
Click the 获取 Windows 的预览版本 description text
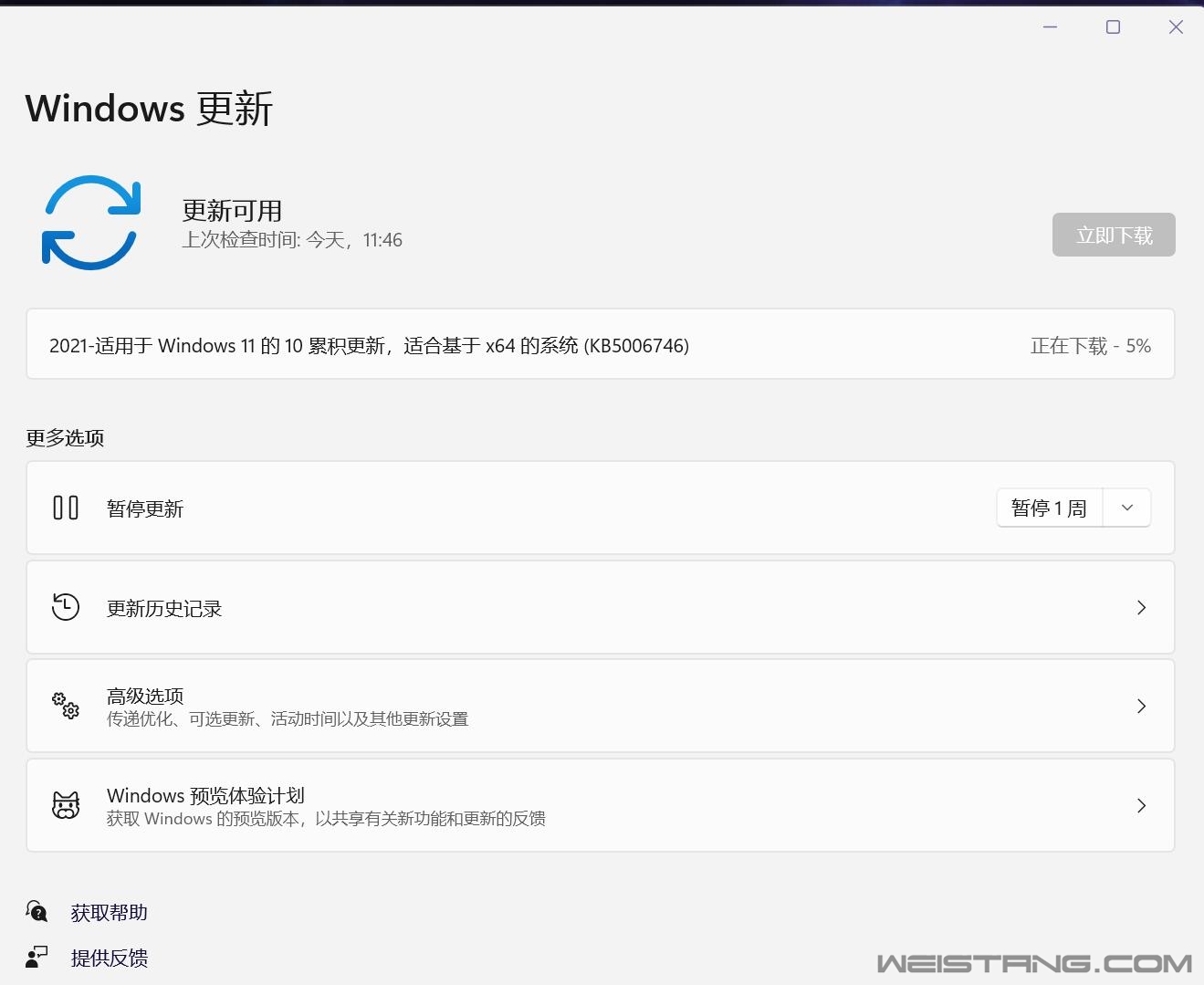[x=326, y=819]
